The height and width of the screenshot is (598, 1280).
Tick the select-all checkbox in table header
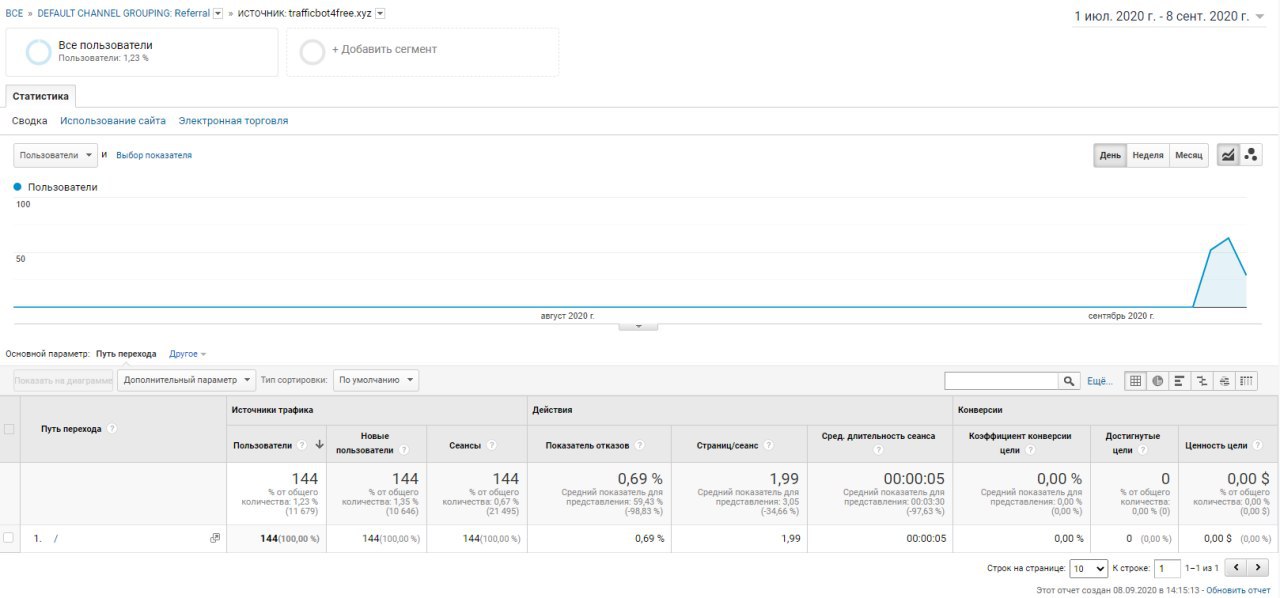[x=9, y=429]
